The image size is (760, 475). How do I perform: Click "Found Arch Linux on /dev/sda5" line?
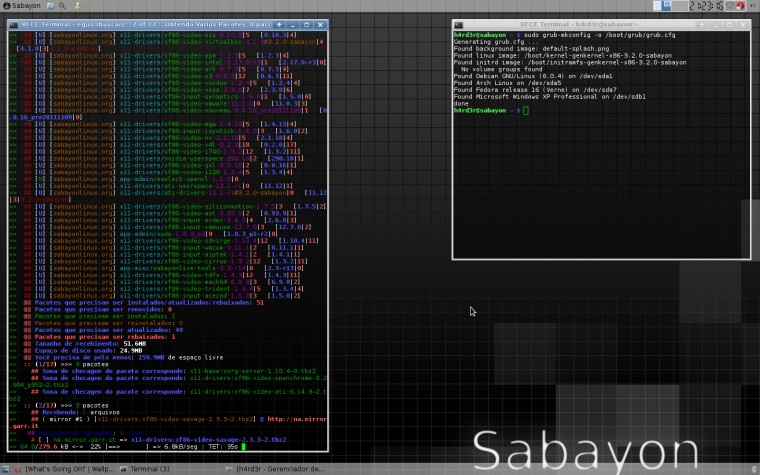[x=507, y=83]
